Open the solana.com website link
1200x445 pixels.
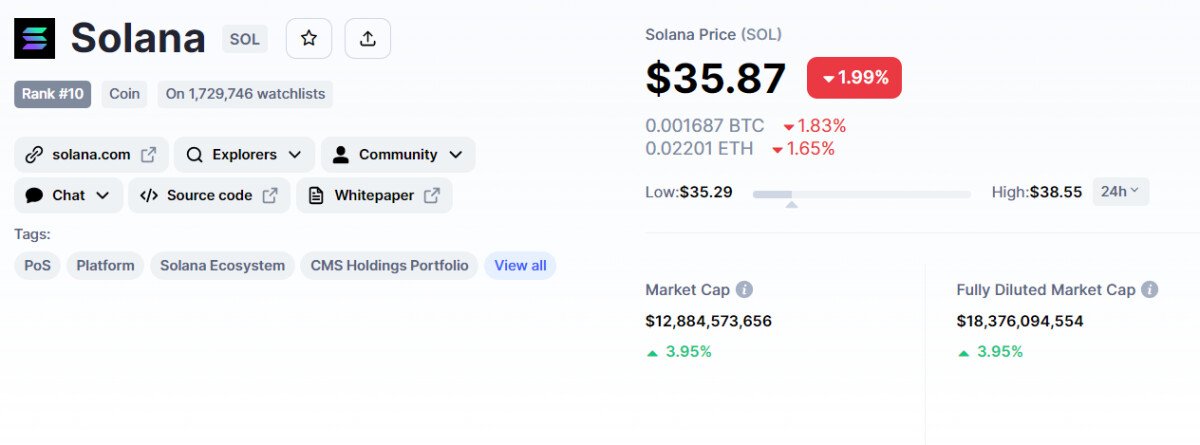click(91, 155)
